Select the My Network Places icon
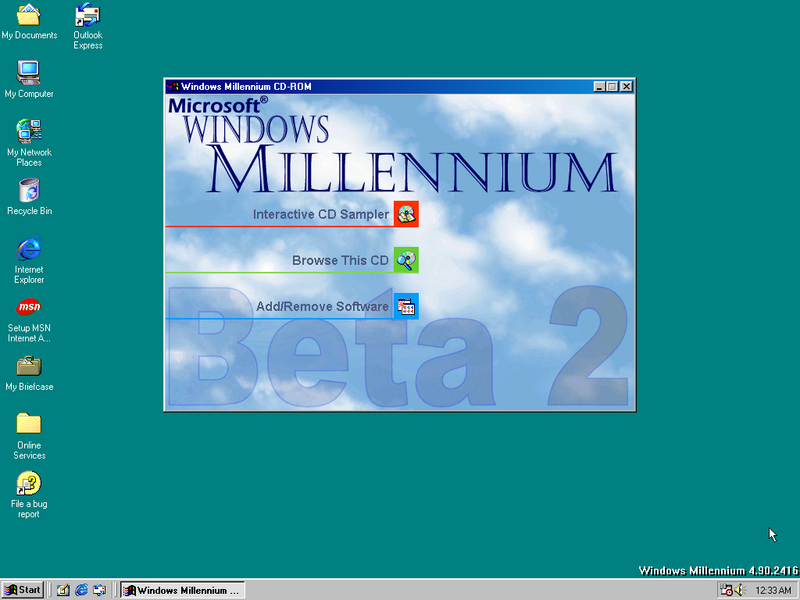 tap(29, 131)
